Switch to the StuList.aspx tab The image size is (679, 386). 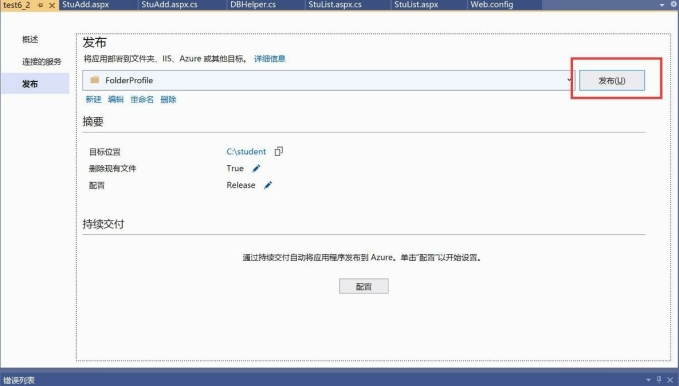(x=416, y=5)
